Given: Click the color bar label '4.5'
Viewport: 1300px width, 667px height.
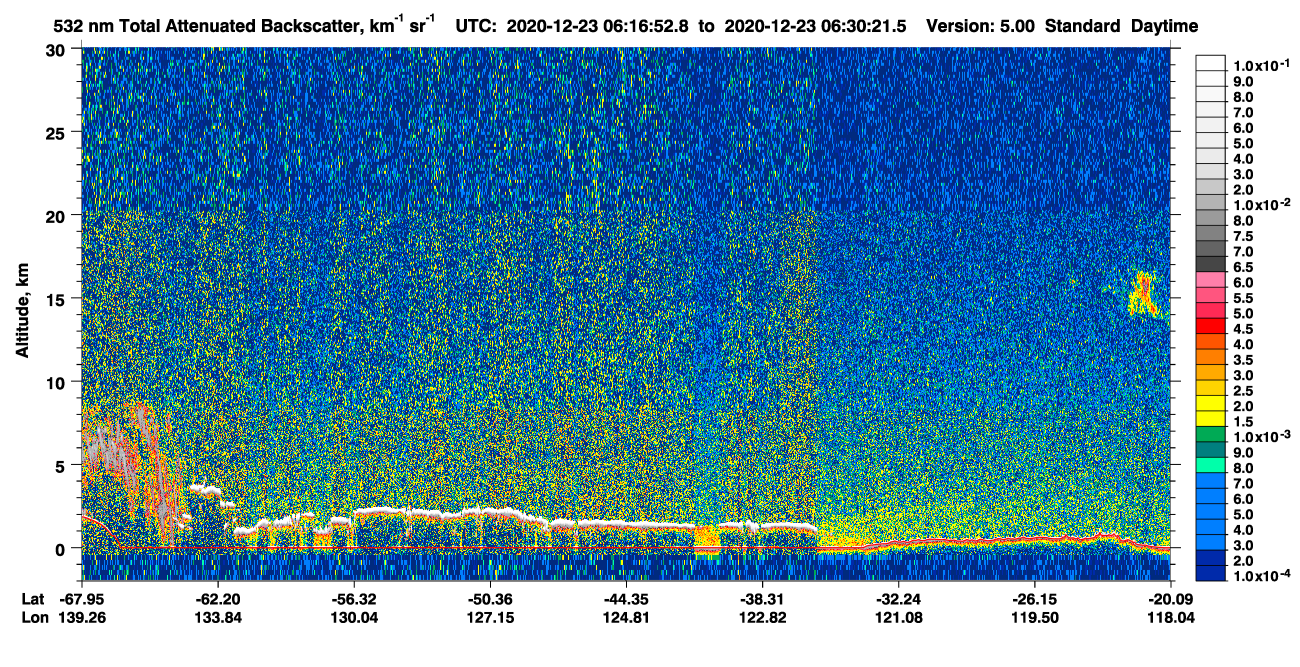Looking at the screenshot, I should tap(1243, 328).
